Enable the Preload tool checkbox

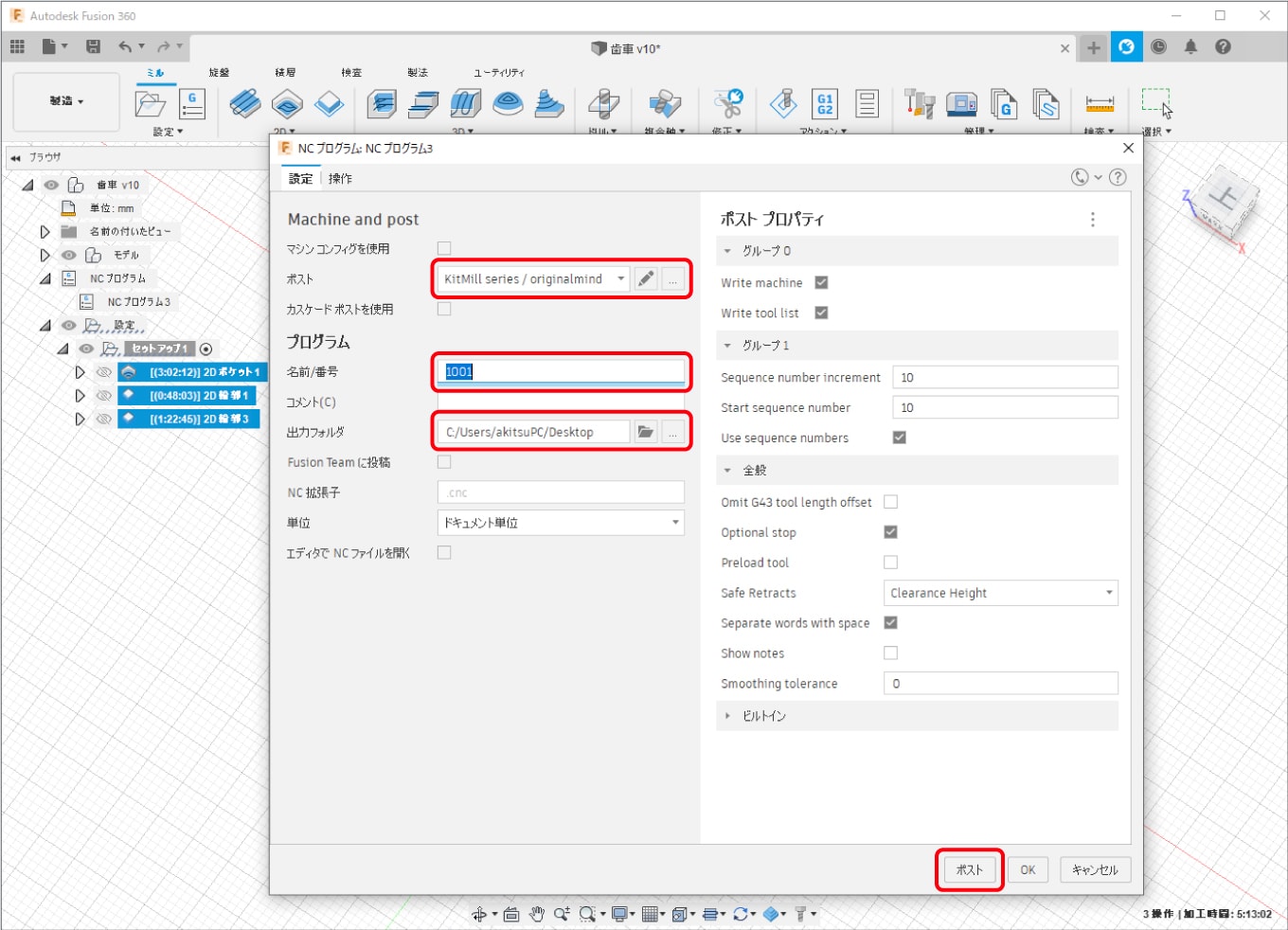point(890,563)
